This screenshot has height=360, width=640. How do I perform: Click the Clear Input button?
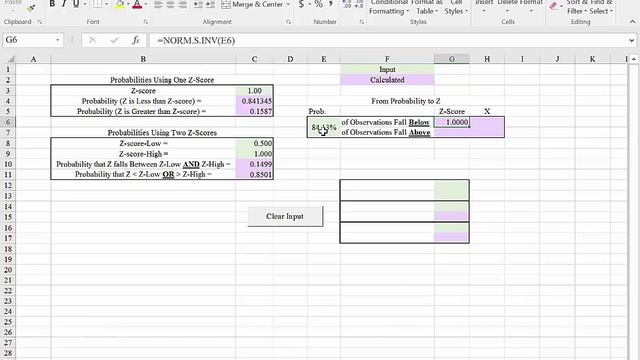point(285,216)
